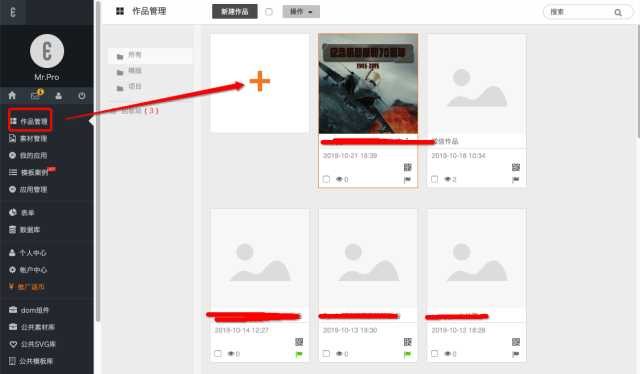
Task: Open the 微信作品 placeholder thumbnail
Action: (476, 84)
